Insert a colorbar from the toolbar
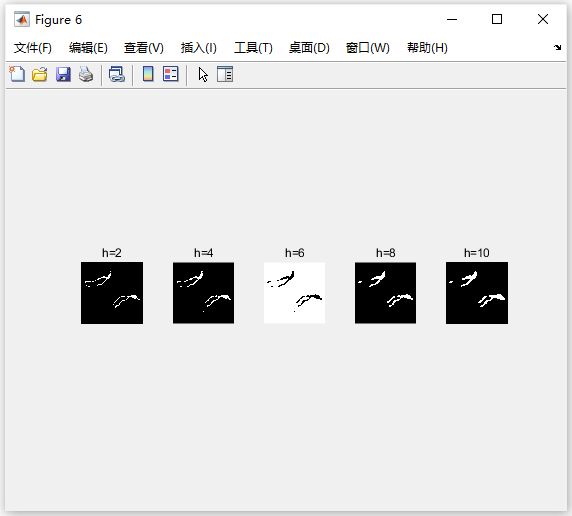The image size is (572, 516). [148, 74]
